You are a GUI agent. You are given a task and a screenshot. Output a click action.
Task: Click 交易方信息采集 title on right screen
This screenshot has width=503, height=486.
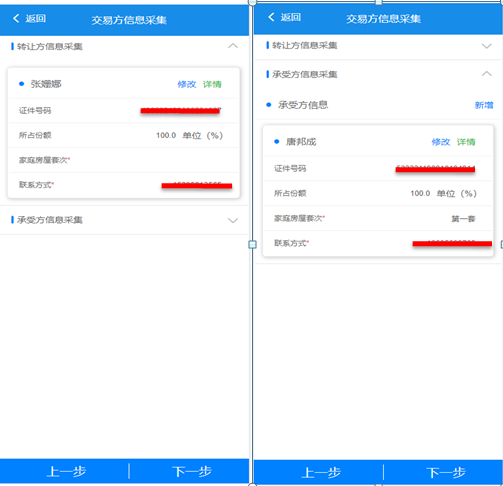point(383,19)
